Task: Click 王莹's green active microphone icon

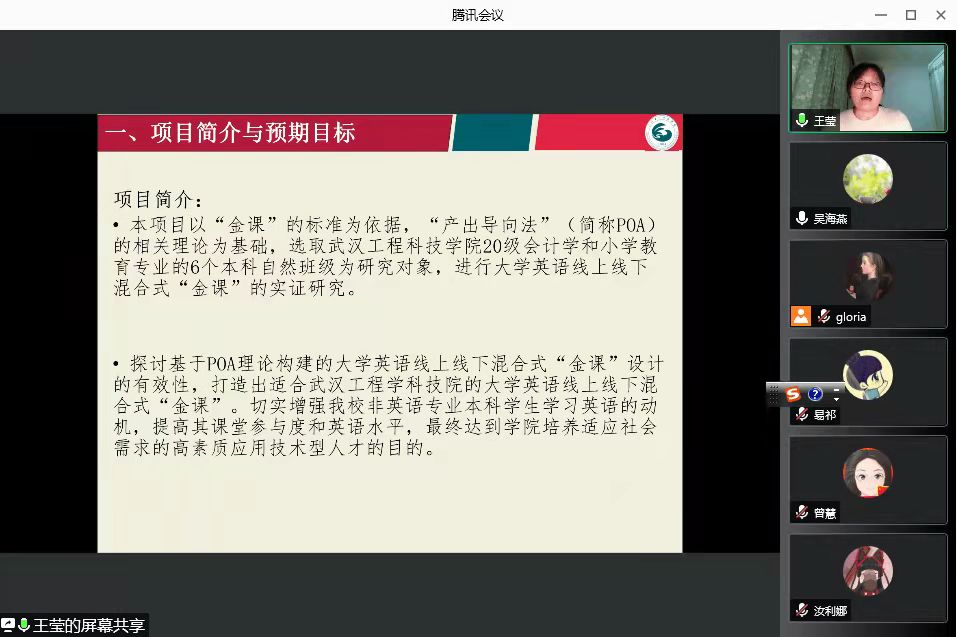Action: coord(802,121)
